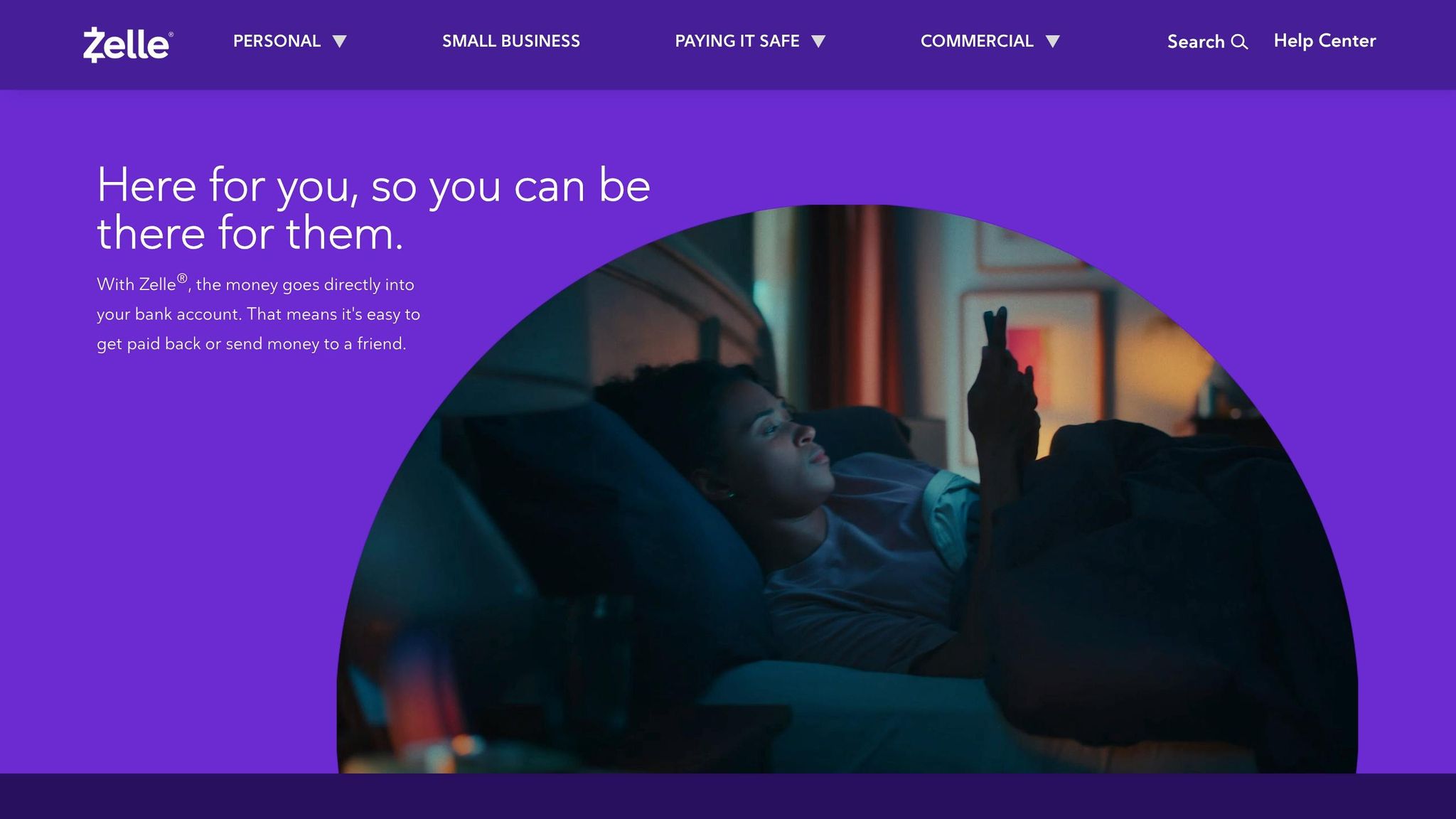
Task: Open the Personal menu
Action: (277, 41)
